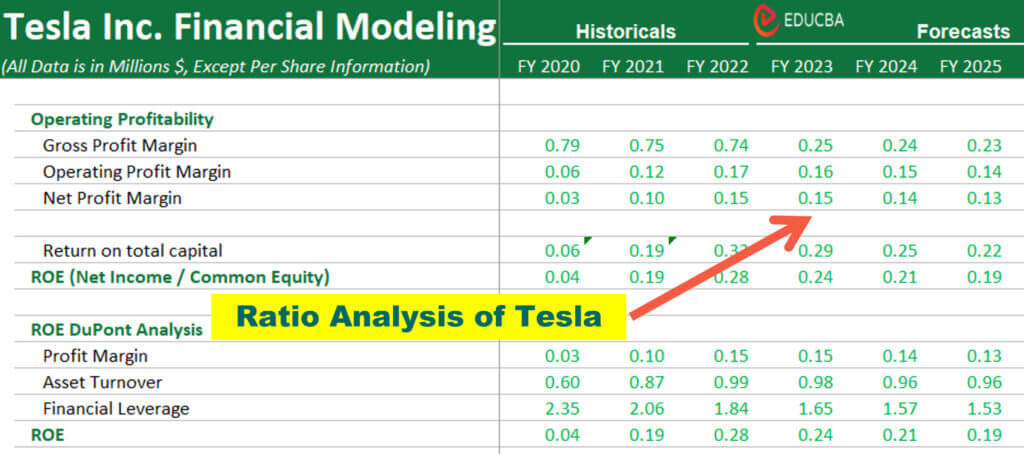The image size is (1024, 454).
Task: Click the Financial Leverage value 2.35
Action: pos(562,408)
